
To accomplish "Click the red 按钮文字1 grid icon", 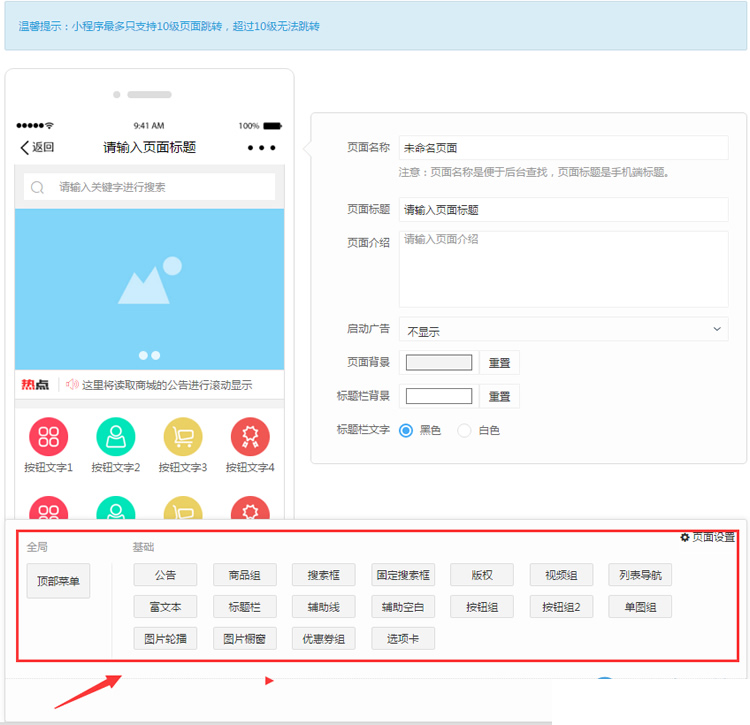I will tap(48, 437).
